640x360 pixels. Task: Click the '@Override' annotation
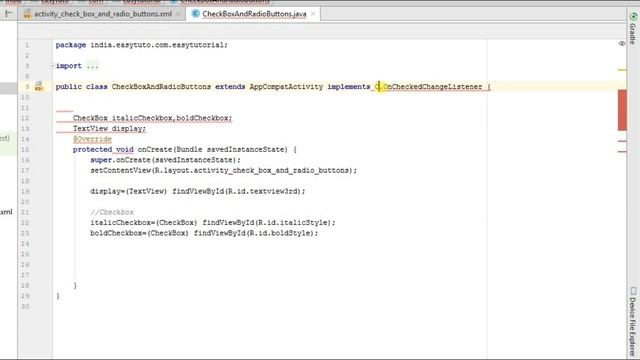click(x=92, y=139)
